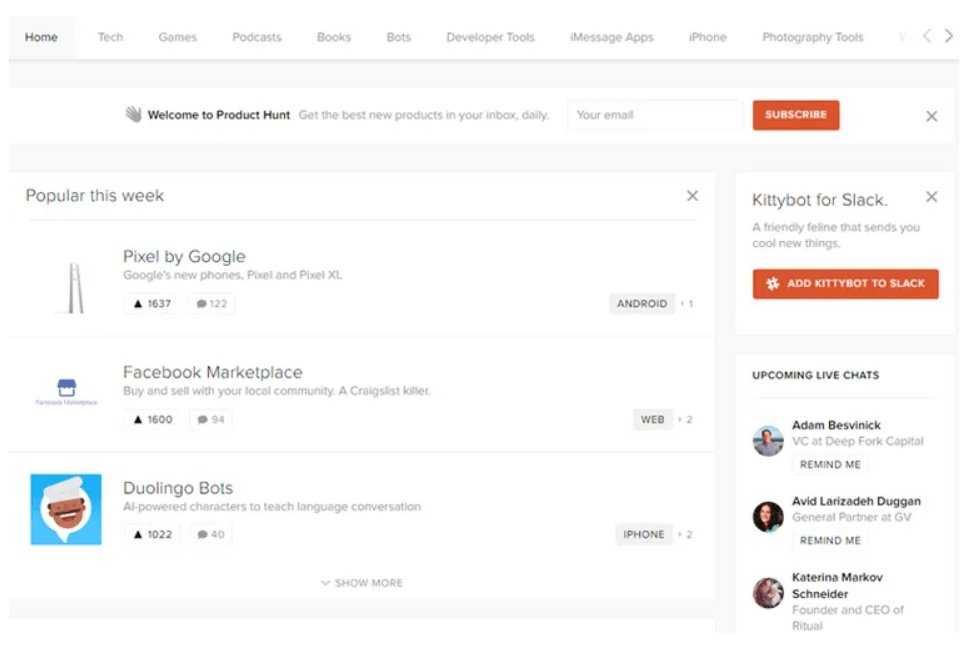This screenshot has height=650, width=964.
Task: Close the Popular this week section
Action: [693, 196]
